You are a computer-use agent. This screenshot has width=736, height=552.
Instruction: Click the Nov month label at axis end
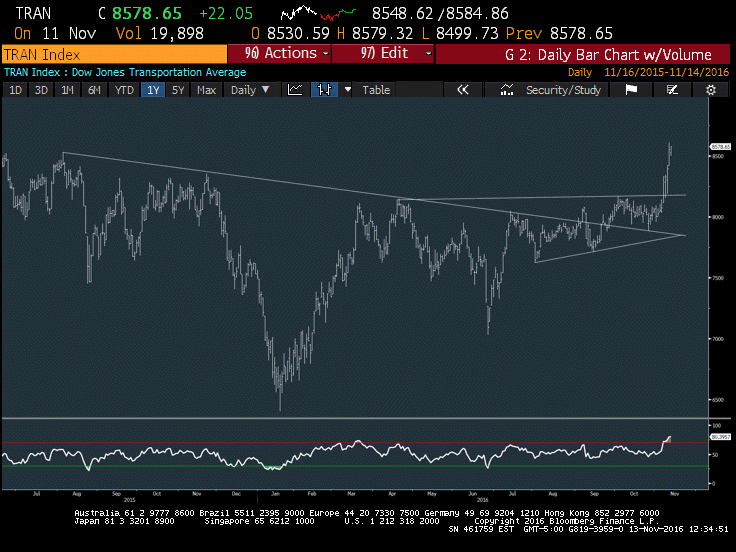point(675,494)
